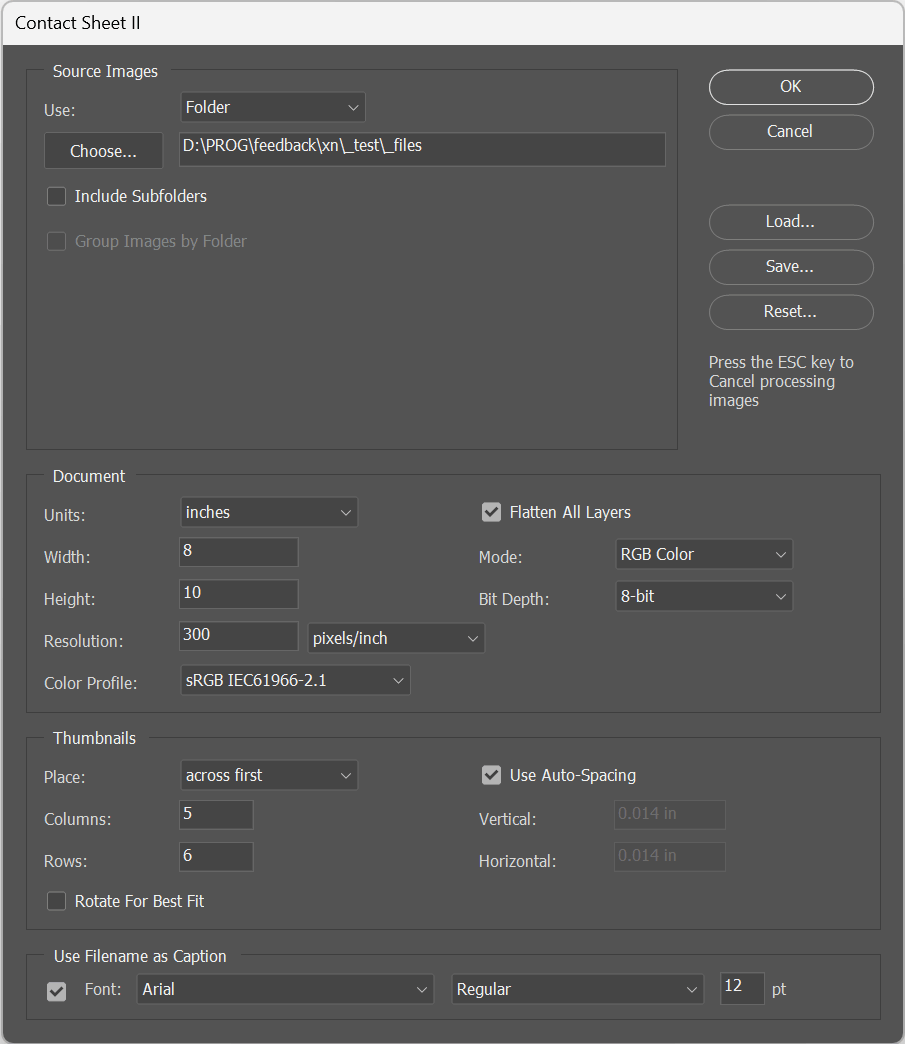
Task: Click the Reset... button
Action: [790, 312]
